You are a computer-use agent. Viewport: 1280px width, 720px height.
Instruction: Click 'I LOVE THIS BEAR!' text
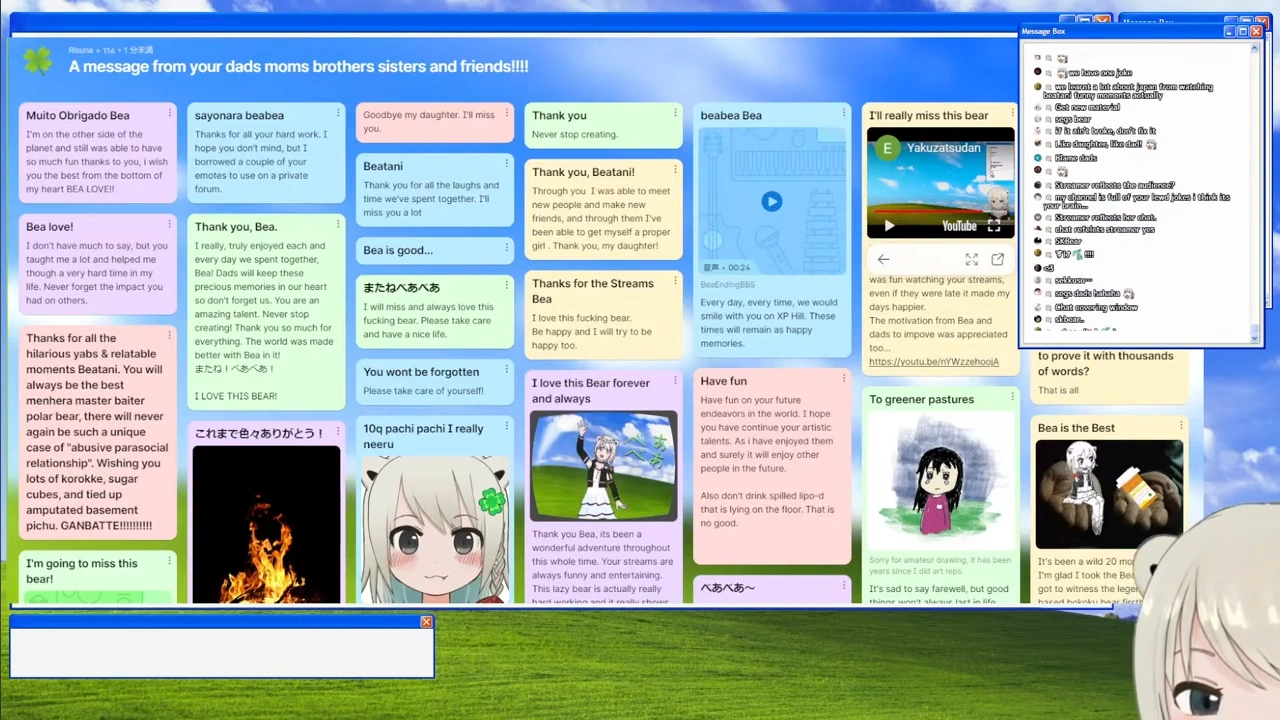tap(236, 396)
